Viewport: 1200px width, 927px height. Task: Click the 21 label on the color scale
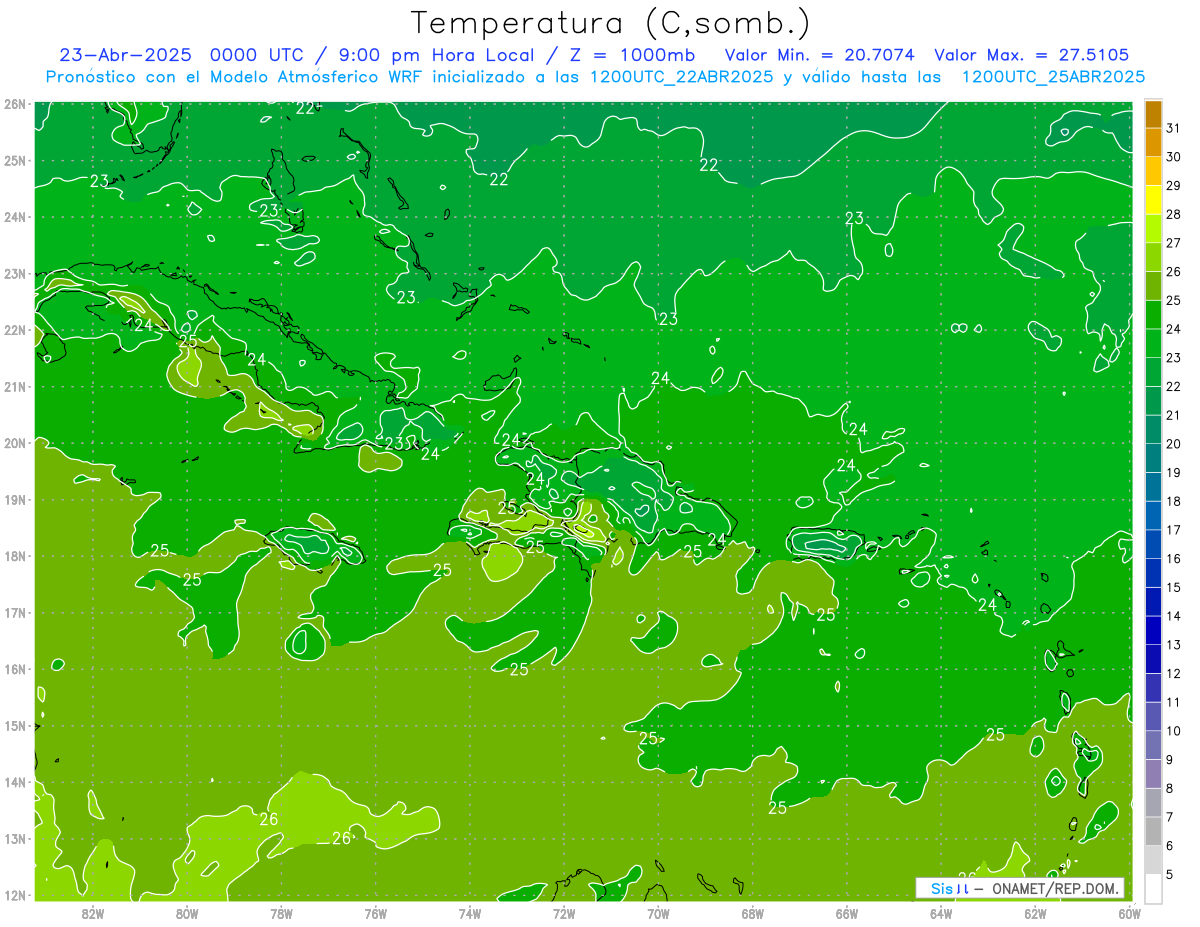coord(1174,415)
